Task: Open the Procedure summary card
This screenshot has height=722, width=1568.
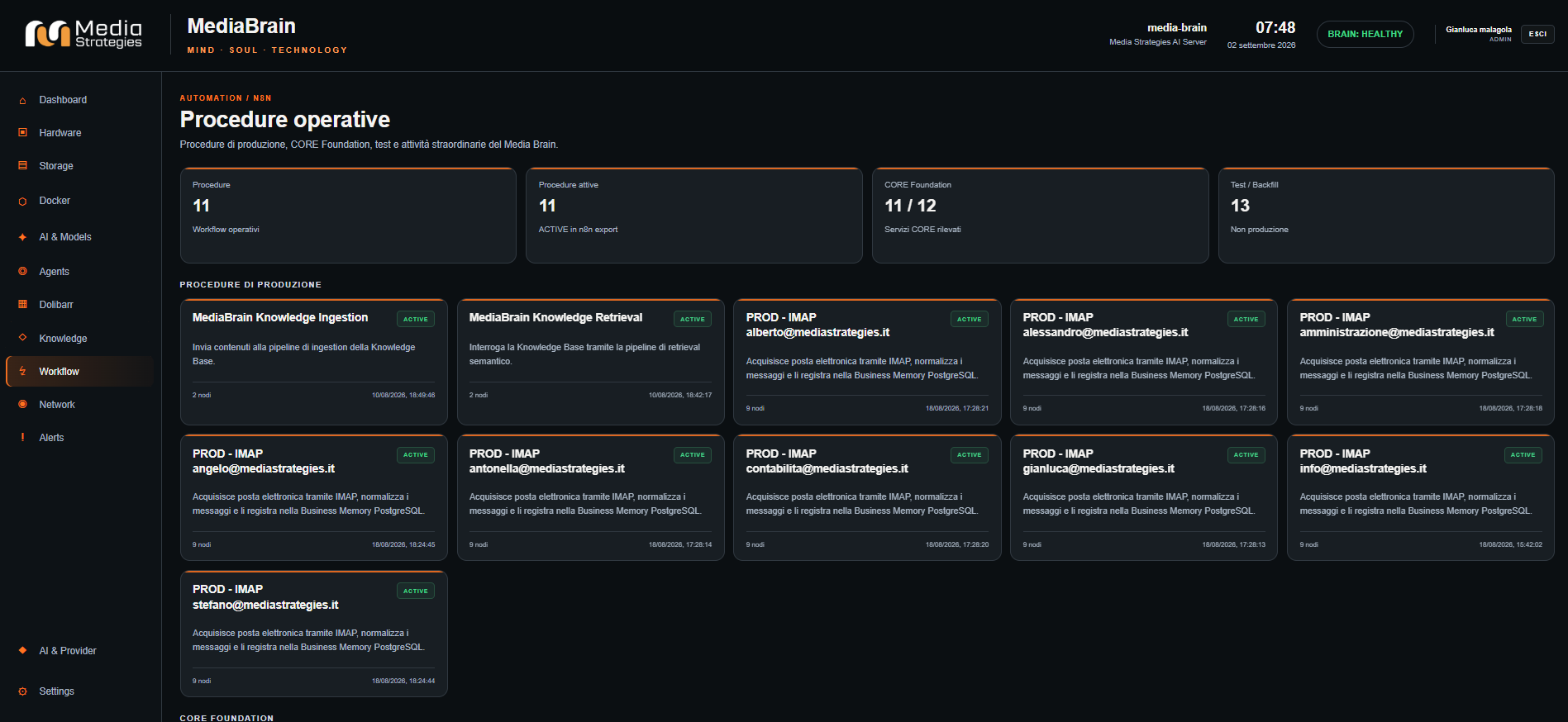Action: click(x=348, y=216)
